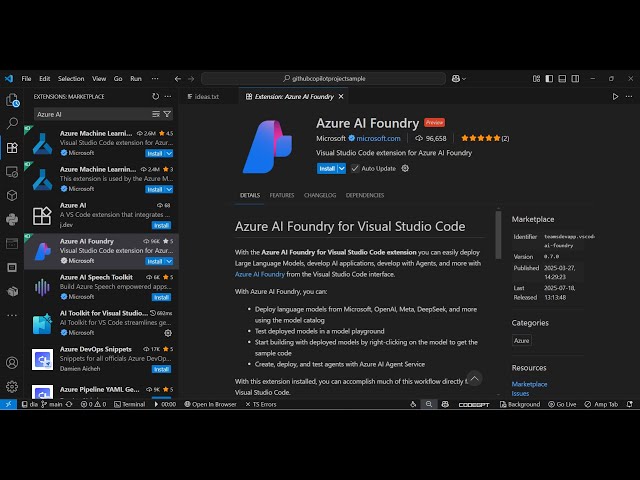The width and height of the screenshot is (640, 480).
Task: Expand install dropdown for first Azure Machine Learning
Action: pyautogui.click(x=169, y=153)
